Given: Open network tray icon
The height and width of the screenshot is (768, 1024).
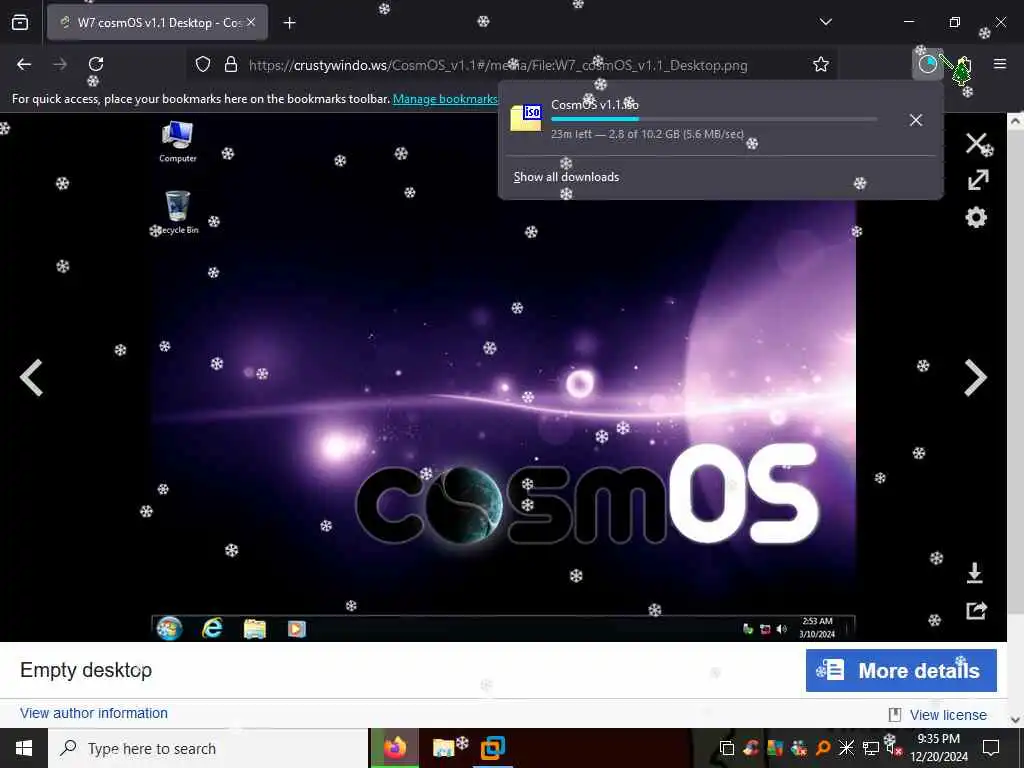Looking at the screenshot, I should (871, 748).
